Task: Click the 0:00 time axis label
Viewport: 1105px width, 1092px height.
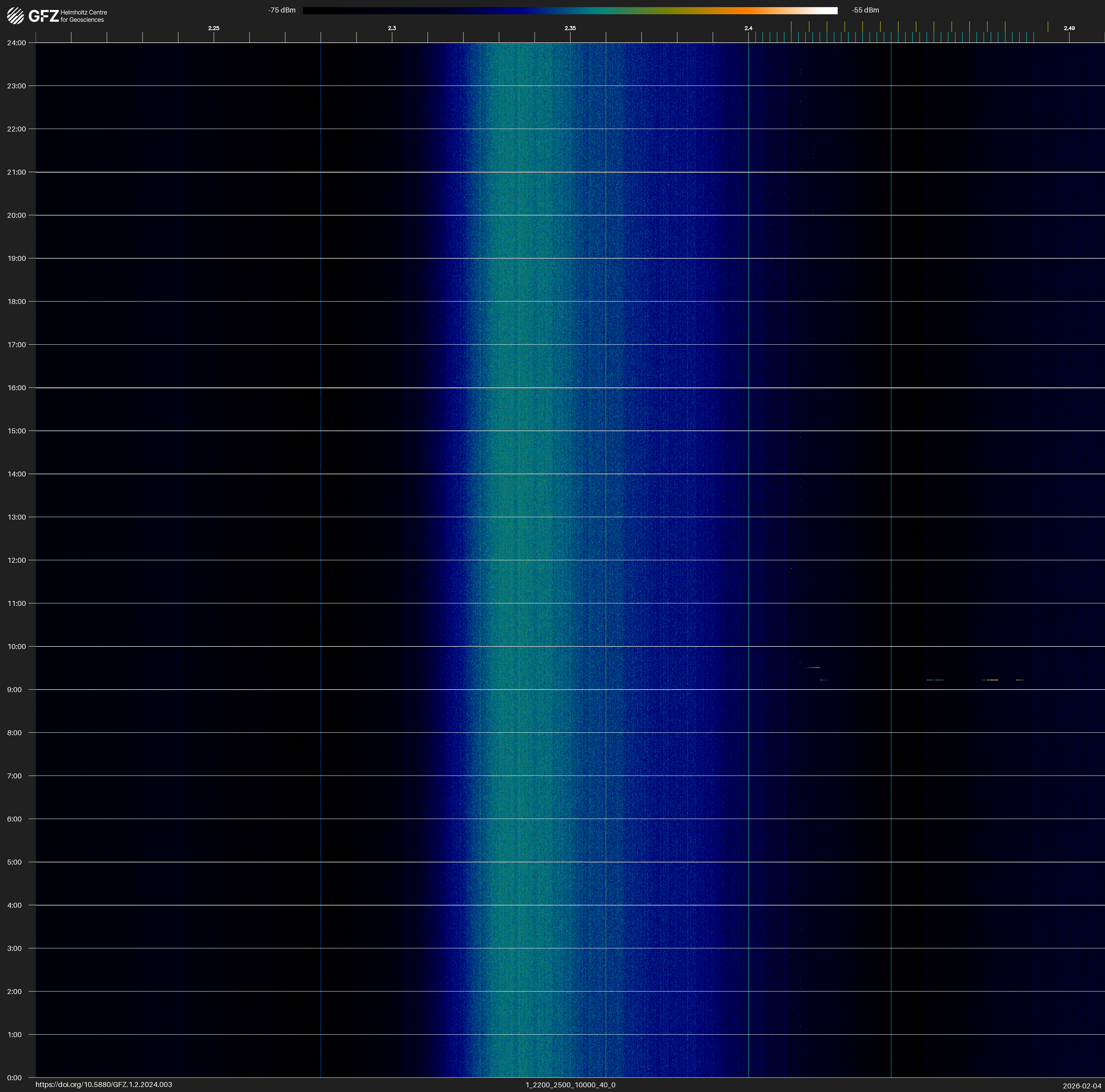Action: 15,1078
